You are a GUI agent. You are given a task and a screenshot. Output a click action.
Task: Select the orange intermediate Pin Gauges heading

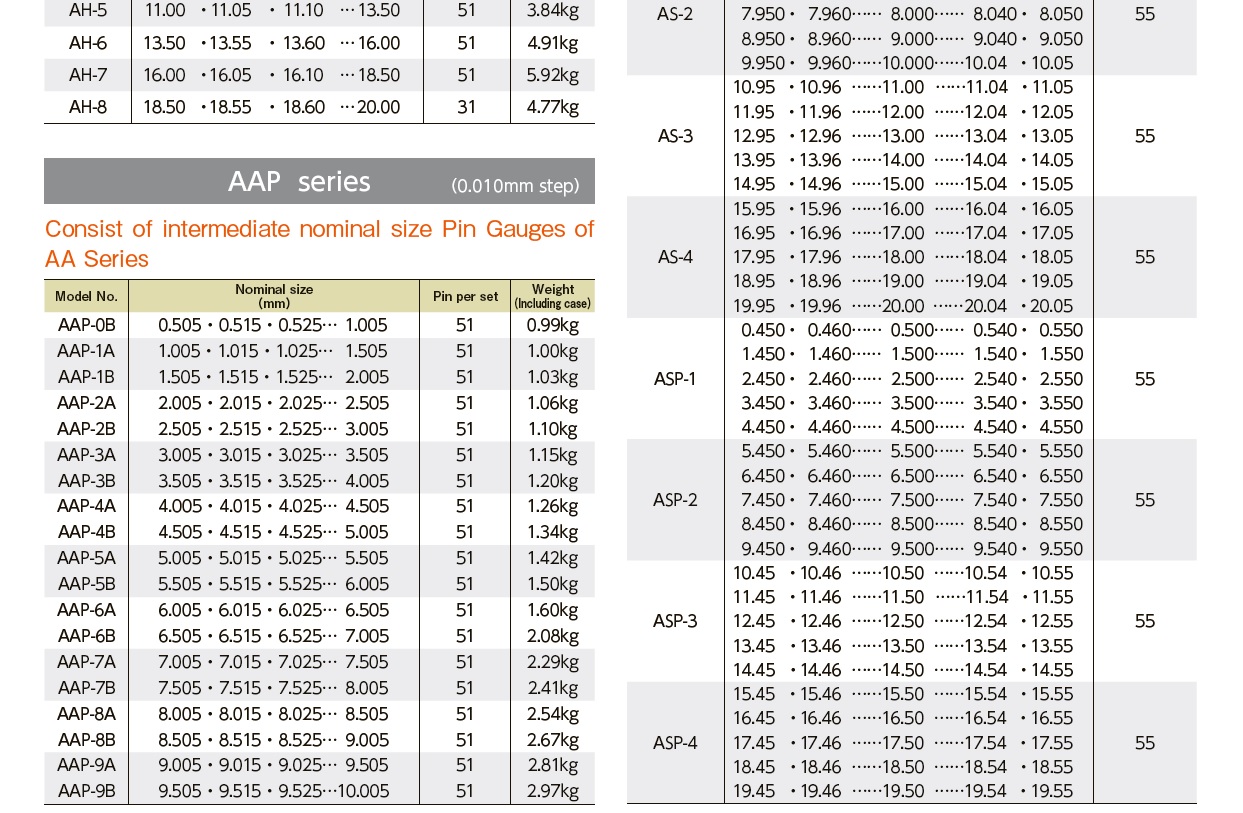(319, 244)
